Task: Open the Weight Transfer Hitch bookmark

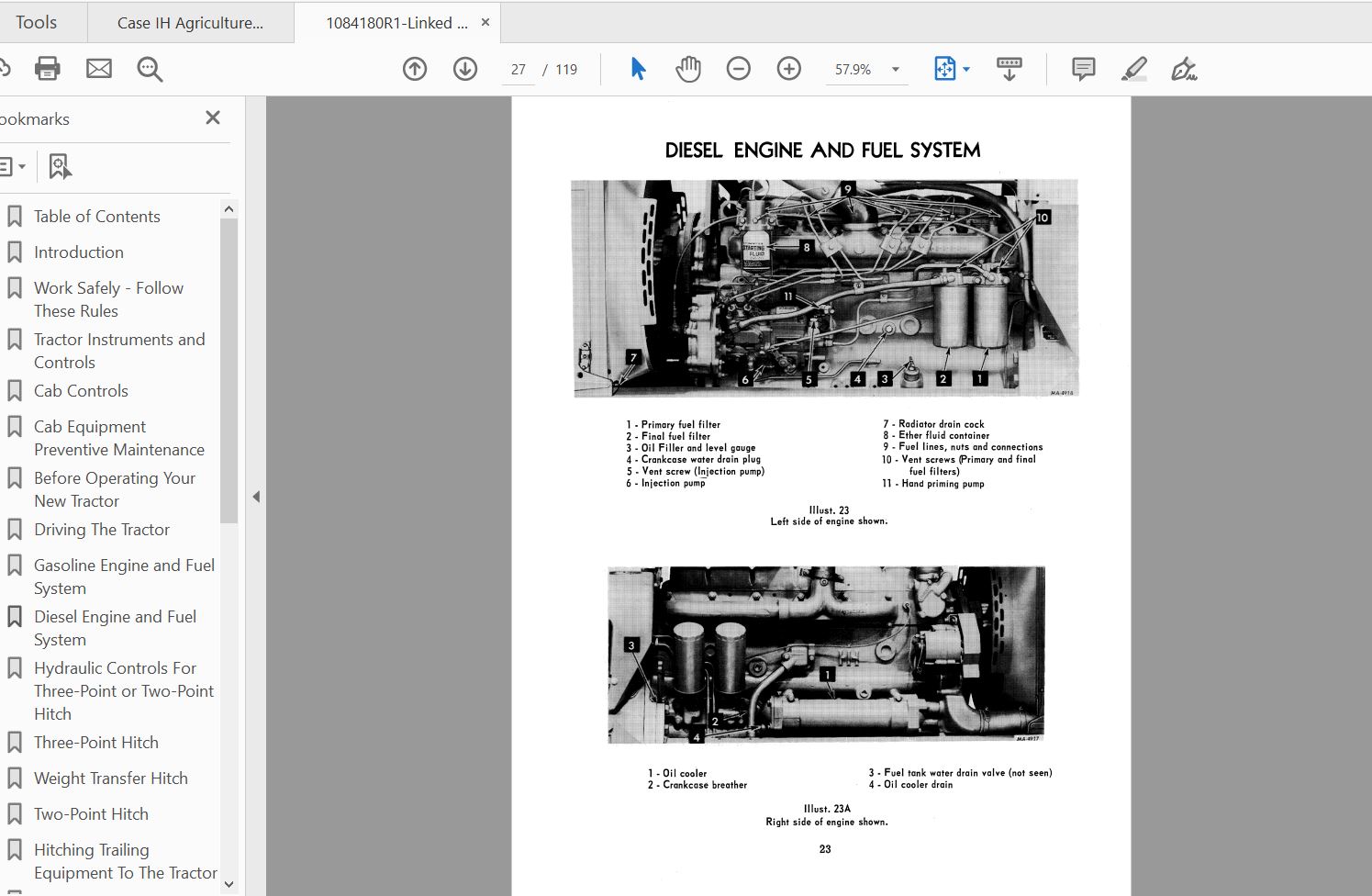Action: (110, 778)
